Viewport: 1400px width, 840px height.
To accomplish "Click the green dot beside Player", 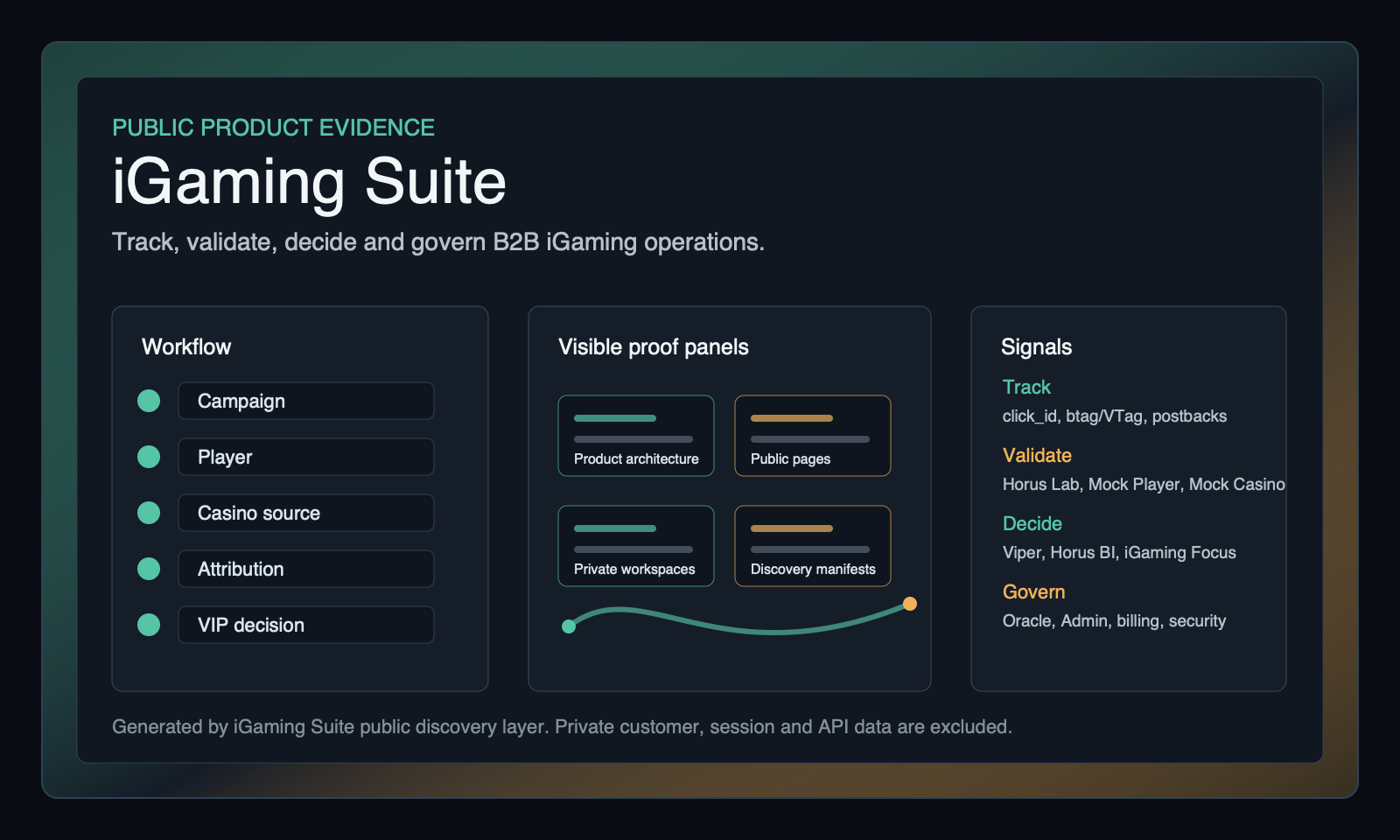I will tap(149, 457).
